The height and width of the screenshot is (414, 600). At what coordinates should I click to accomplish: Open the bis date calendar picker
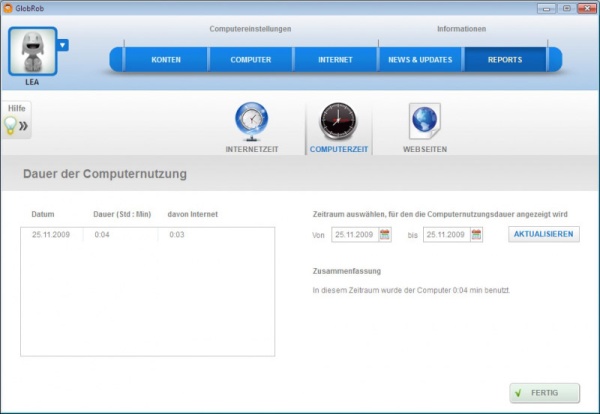click(x=476, y=235)
